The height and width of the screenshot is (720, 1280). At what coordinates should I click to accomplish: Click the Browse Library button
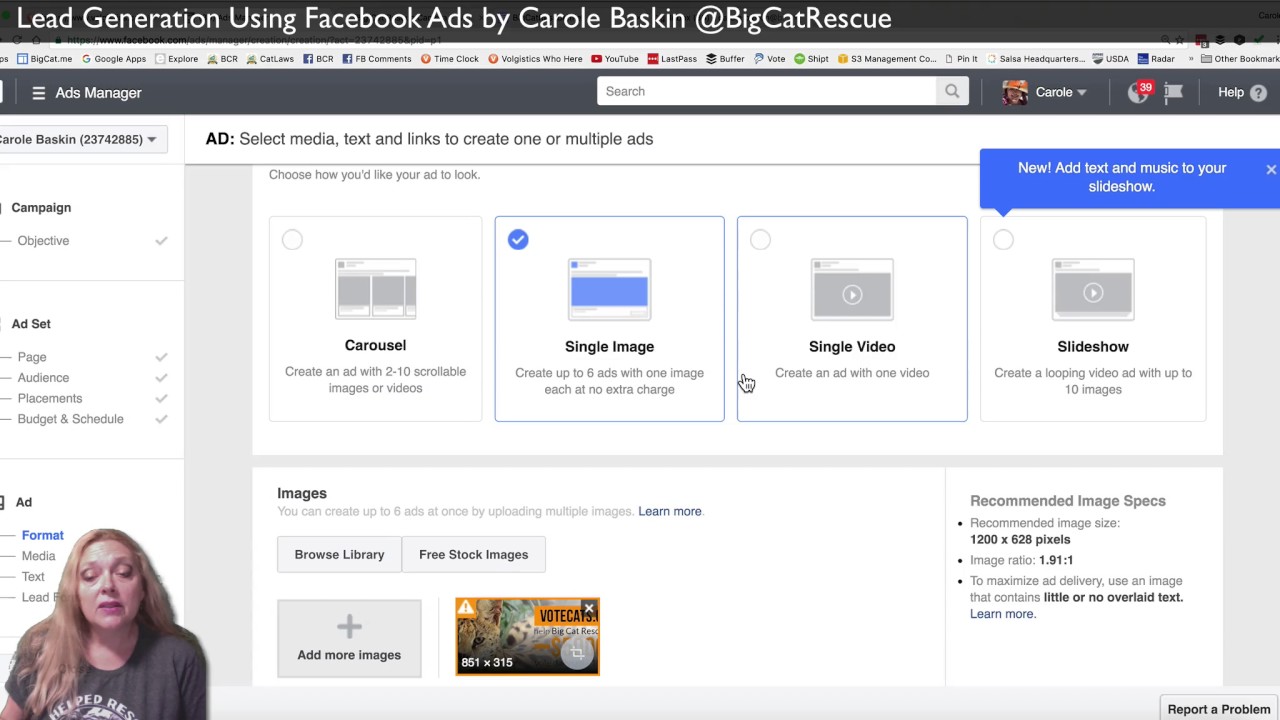pyautogui.click(x=339, y=554)
